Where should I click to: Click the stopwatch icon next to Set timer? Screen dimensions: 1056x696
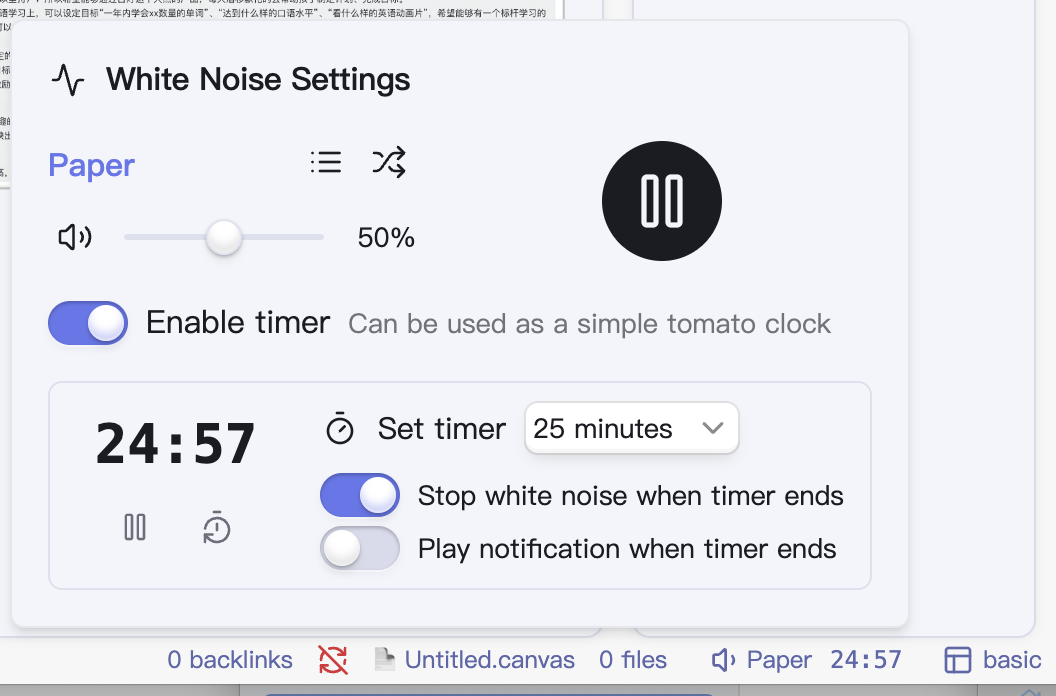[x=340, y=428]
